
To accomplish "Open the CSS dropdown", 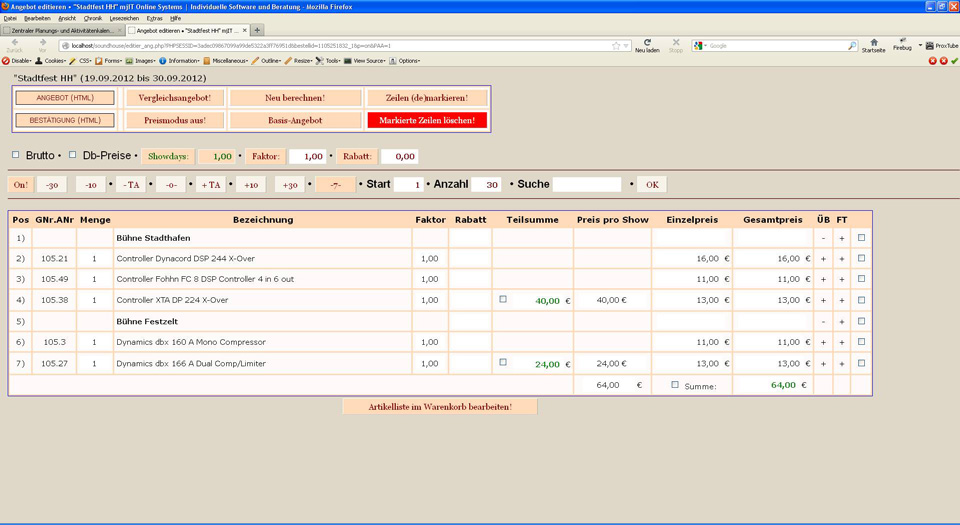I will (80, 61).
